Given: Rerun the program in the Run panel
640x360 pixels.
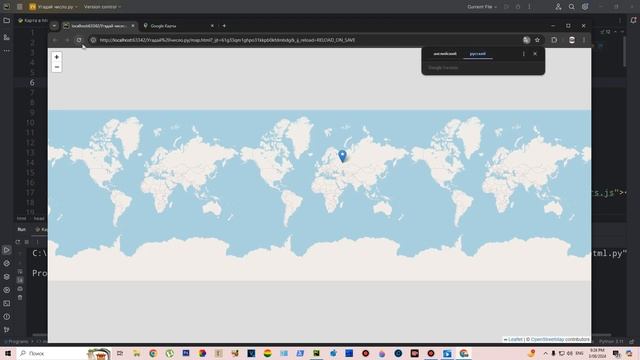Looking at the screenshot, I should point(18,242).
